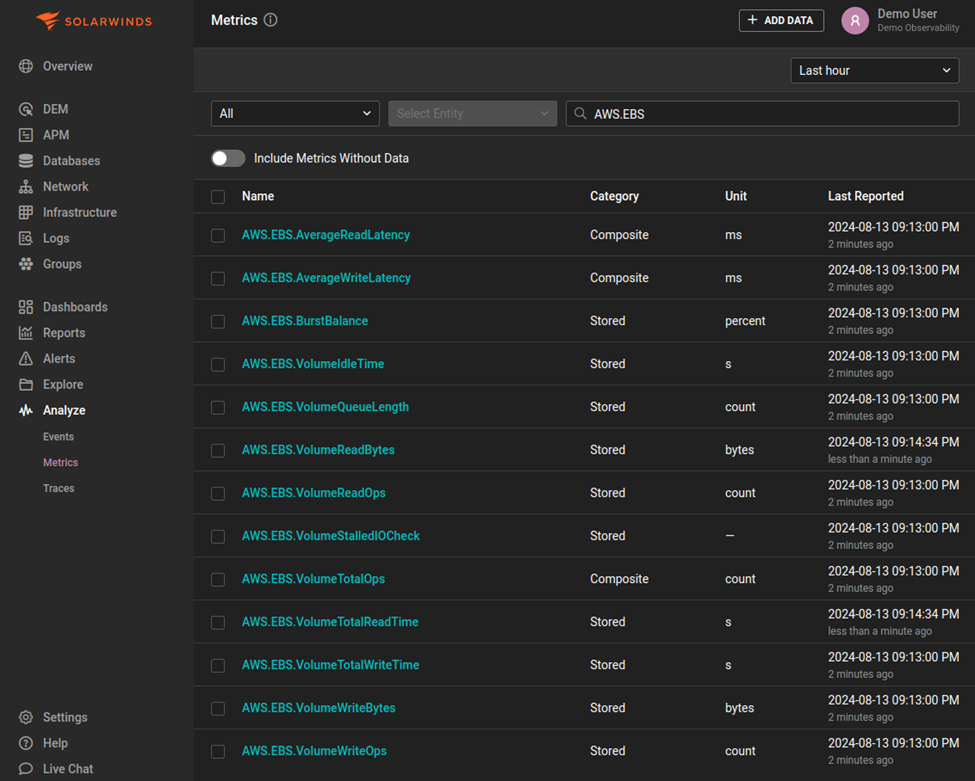Click the Demo User avatar icon

click(x=855, y=21)
